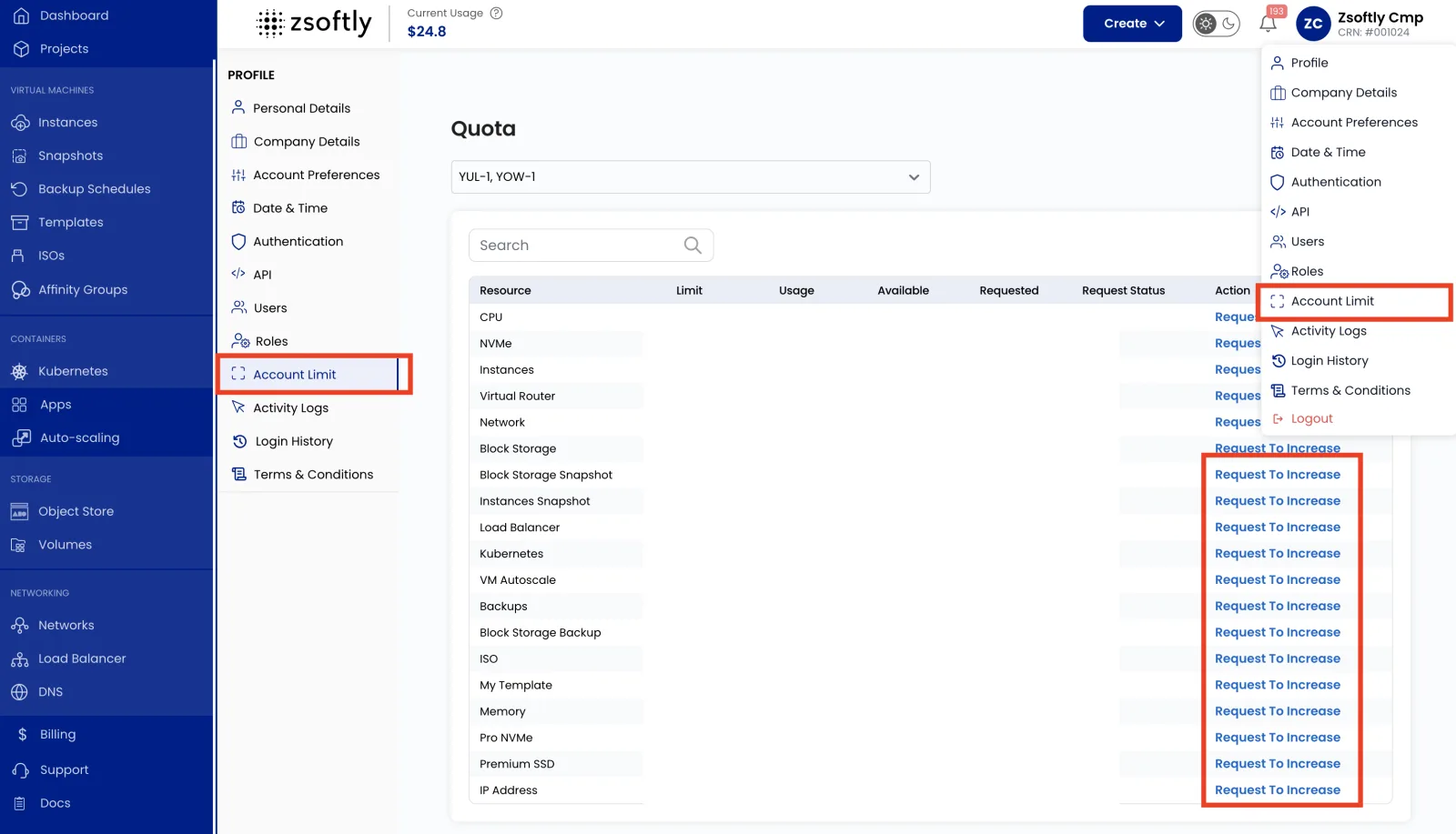Click Request To Increase for Load Balancer

pyautogui.click(x=1277, y=528)
